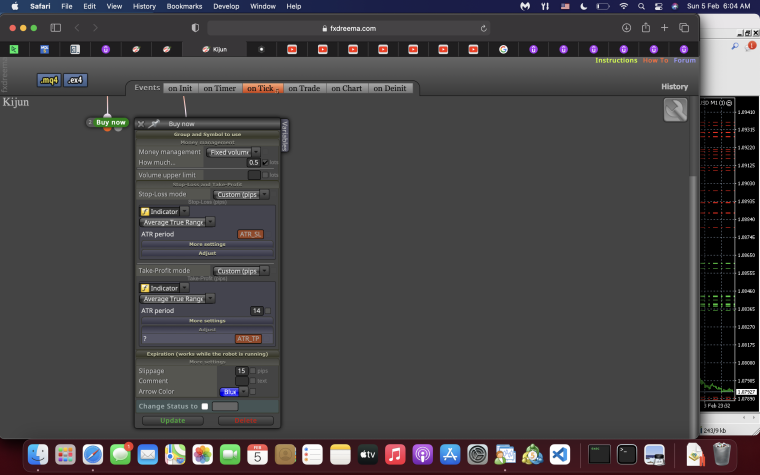Reload the fxdreema.com page

coord(483,29)
